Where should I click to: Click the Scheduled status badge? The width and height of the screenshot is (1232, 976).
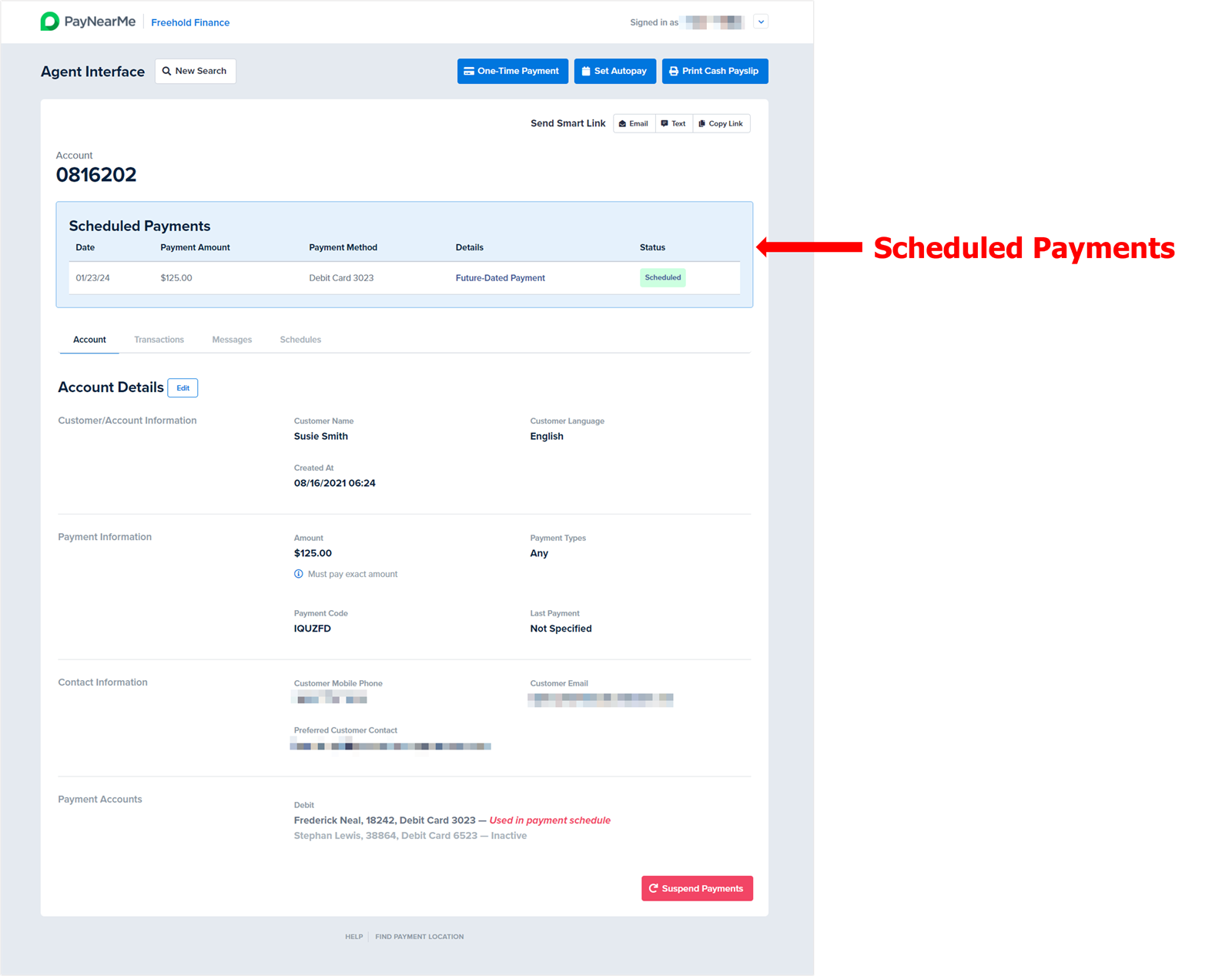pos(663,277)
